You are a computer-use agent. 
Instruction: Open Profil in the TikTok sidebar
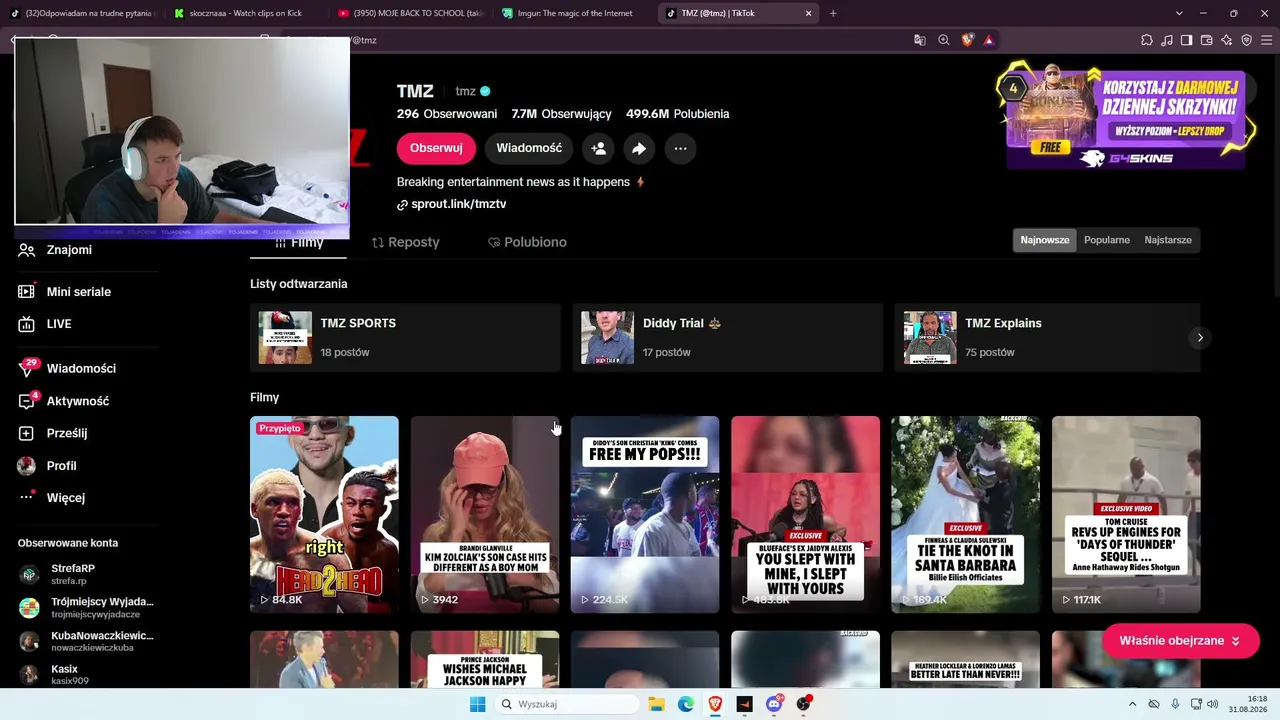(47, 466)
